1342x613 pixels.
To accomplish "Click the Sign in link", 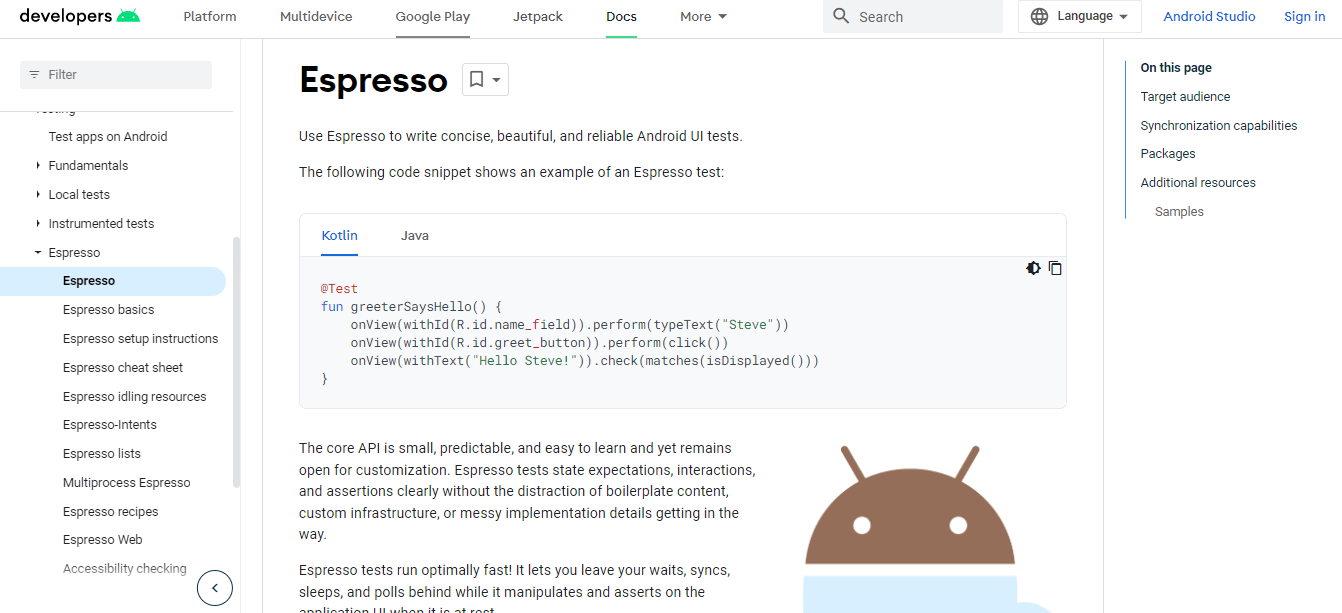I will (1304, 16).
